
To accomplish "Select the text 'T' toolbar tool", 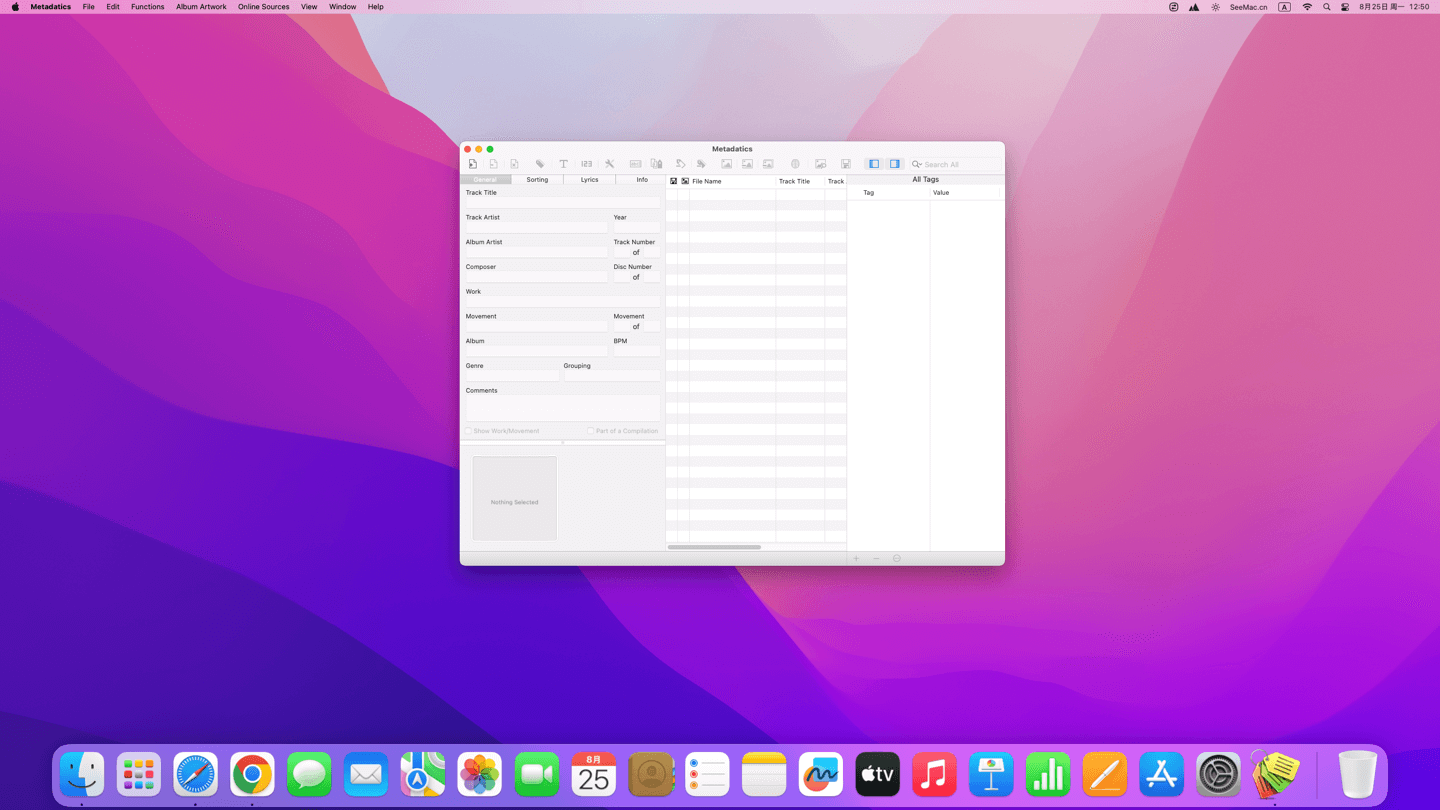I will (x=563, y=164).
